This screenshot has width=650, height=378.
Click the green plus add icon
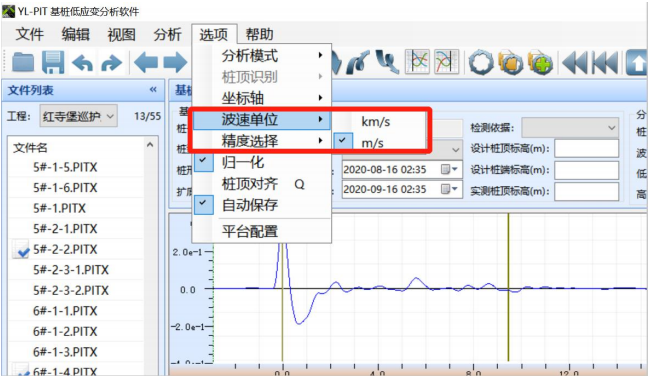click(x=541, y=63)
